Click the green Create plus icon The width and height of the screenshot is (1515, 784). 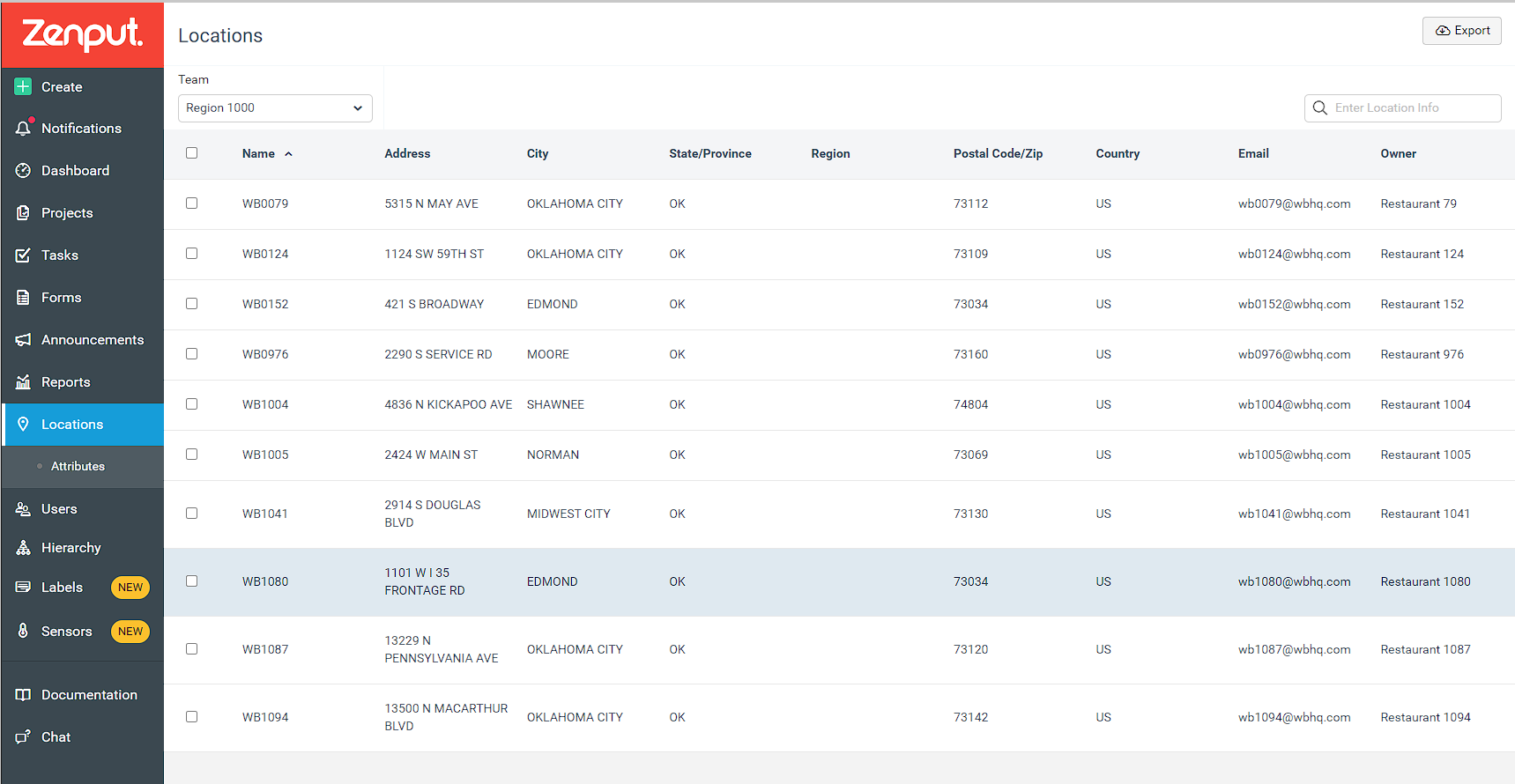pos(23,86)
